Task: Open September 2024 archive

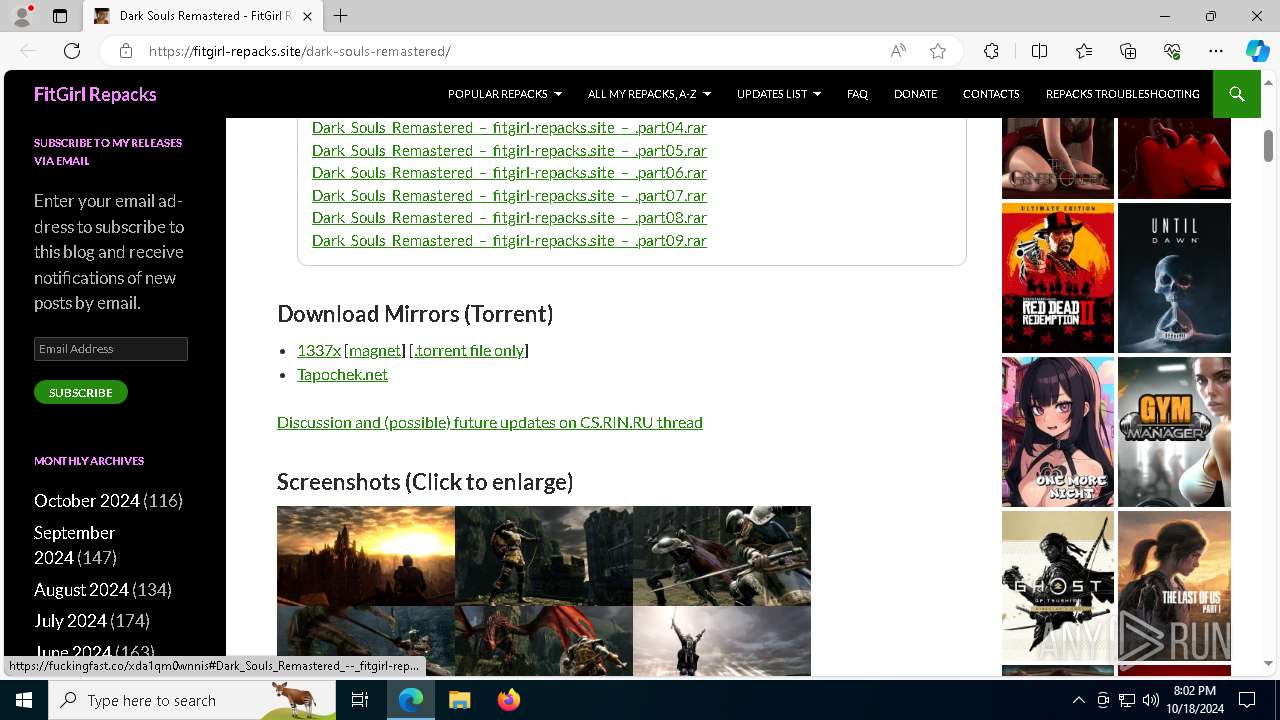Action: (x=74, y=545)
